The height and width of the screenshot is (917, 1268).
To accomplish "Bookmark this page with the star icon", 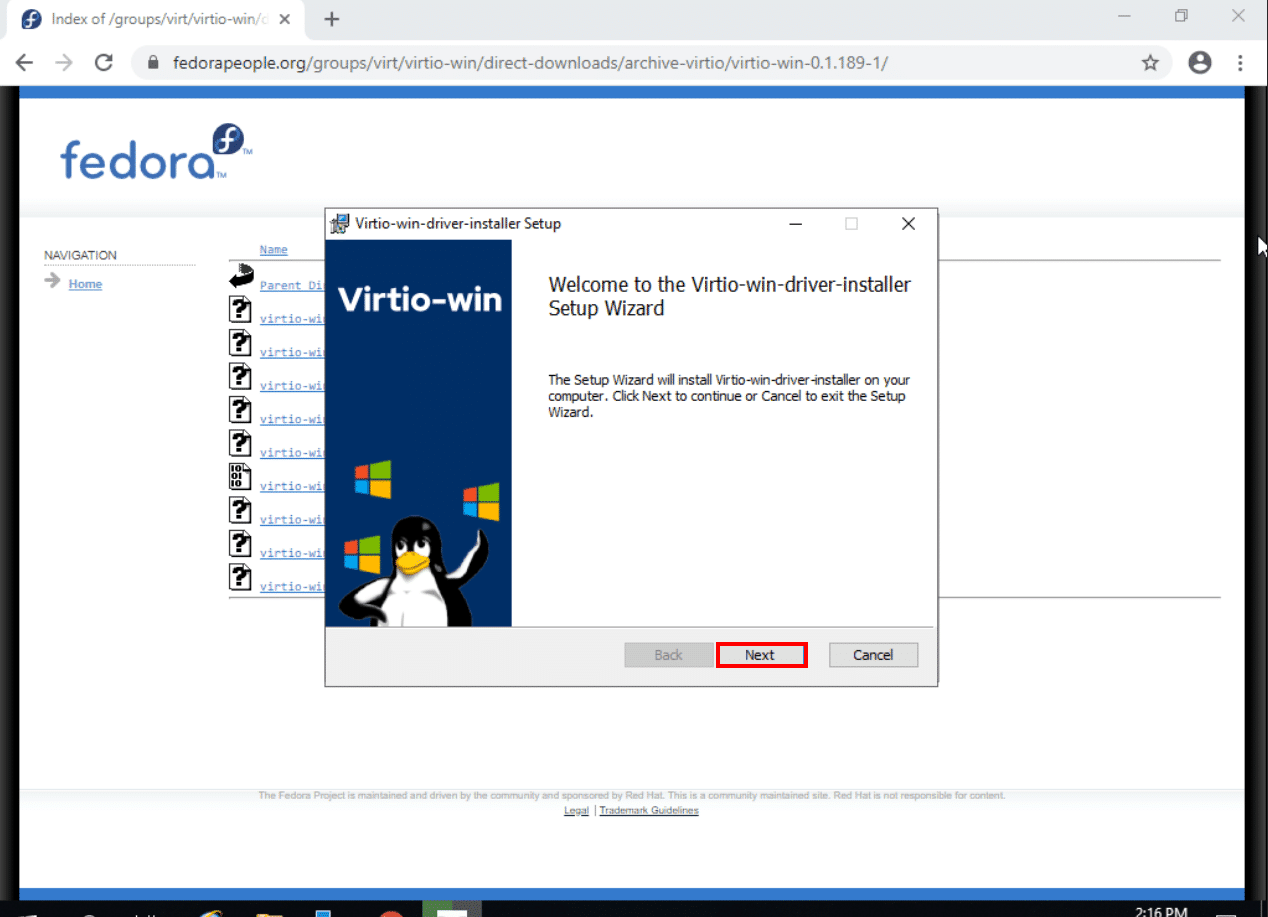I will [1150, 63].
